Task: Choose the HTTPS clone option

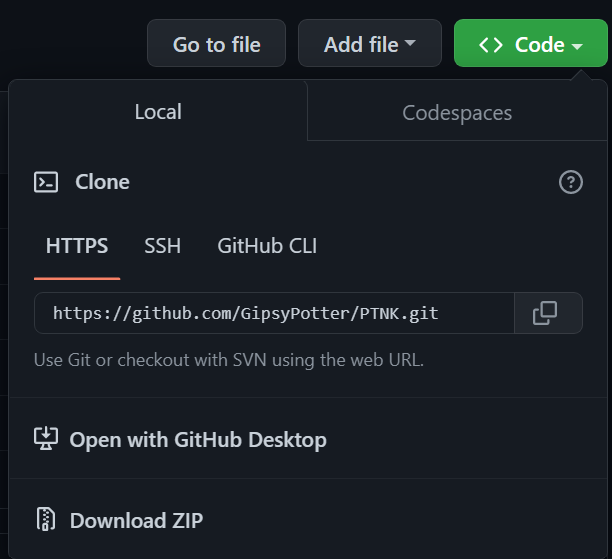Action: (77, 246)
